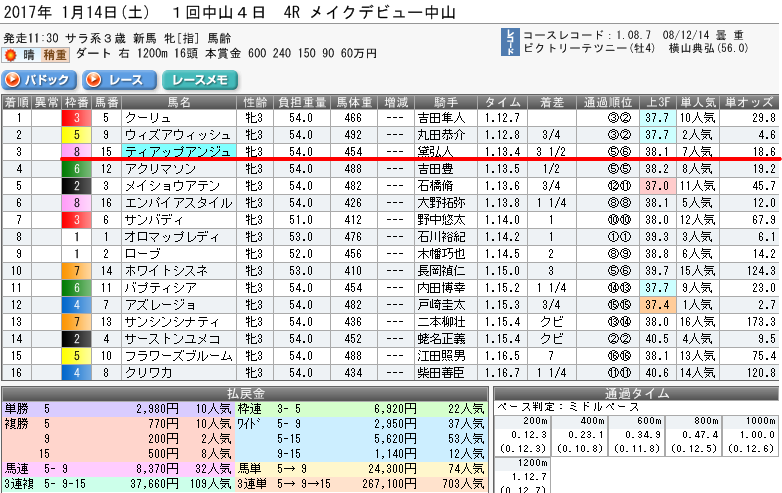Click the 騎手 column header
This screenshot has width=782, height=493.
[446, 102]
